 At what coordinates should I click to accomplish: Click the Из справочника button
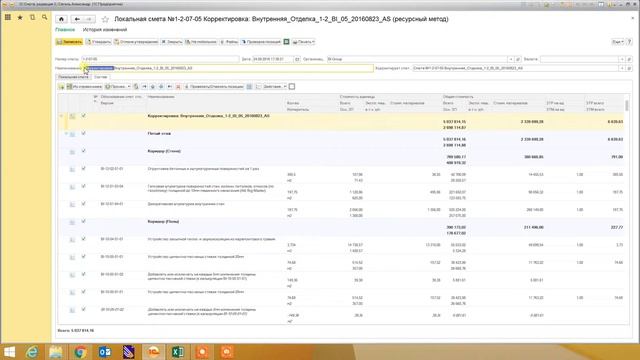84,87
